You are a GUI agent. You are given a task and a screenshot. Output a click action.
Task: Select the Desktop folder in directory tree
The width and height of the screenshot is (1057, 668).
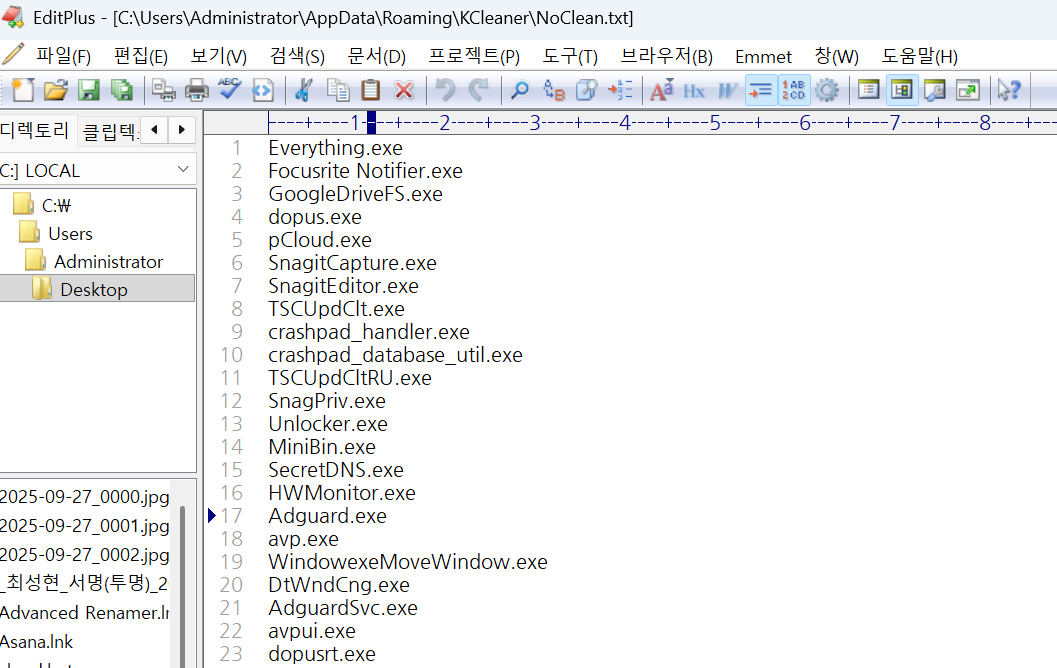click(x=94, y=289)
